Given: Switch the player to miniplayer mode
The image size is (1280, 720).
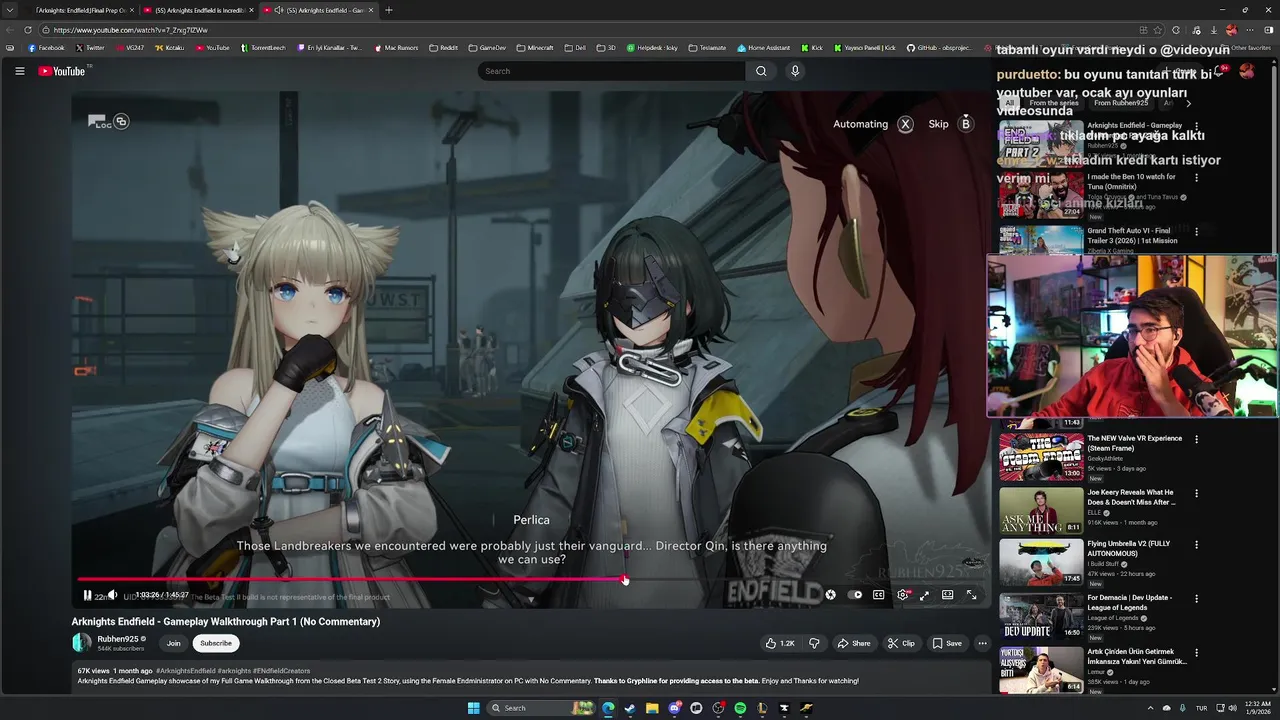Looking at the screenshot, I should (925, 595).
